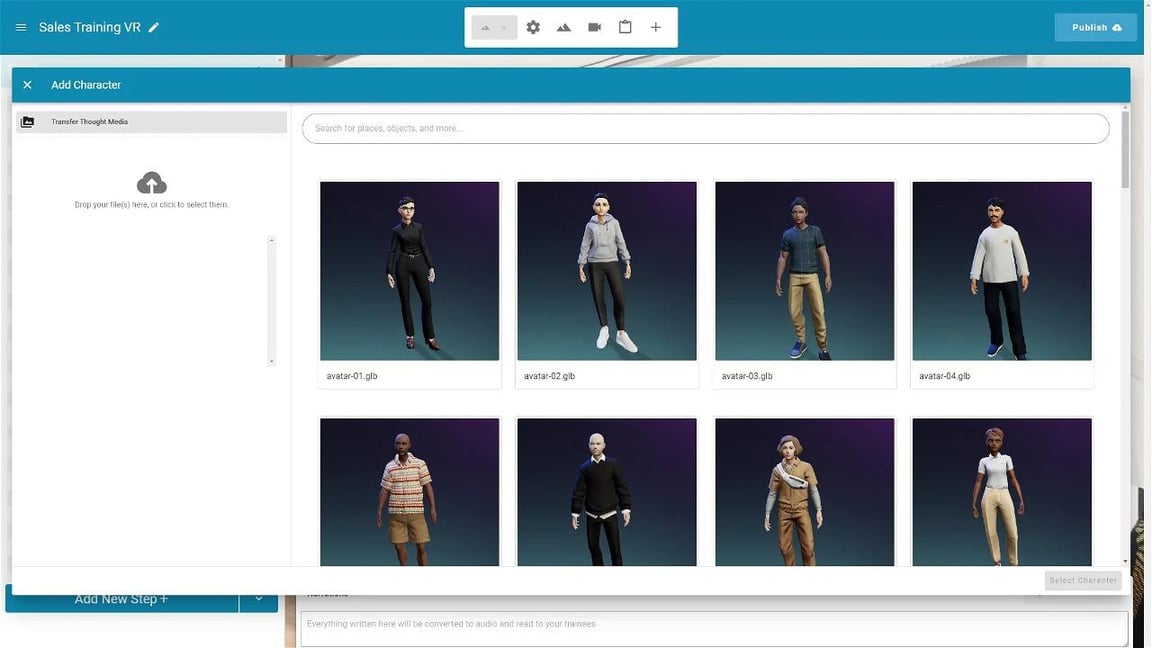1152x648 pixels.
Task: Choose the avatar-03.glb character thumbnail
Action: pos(804,271)
